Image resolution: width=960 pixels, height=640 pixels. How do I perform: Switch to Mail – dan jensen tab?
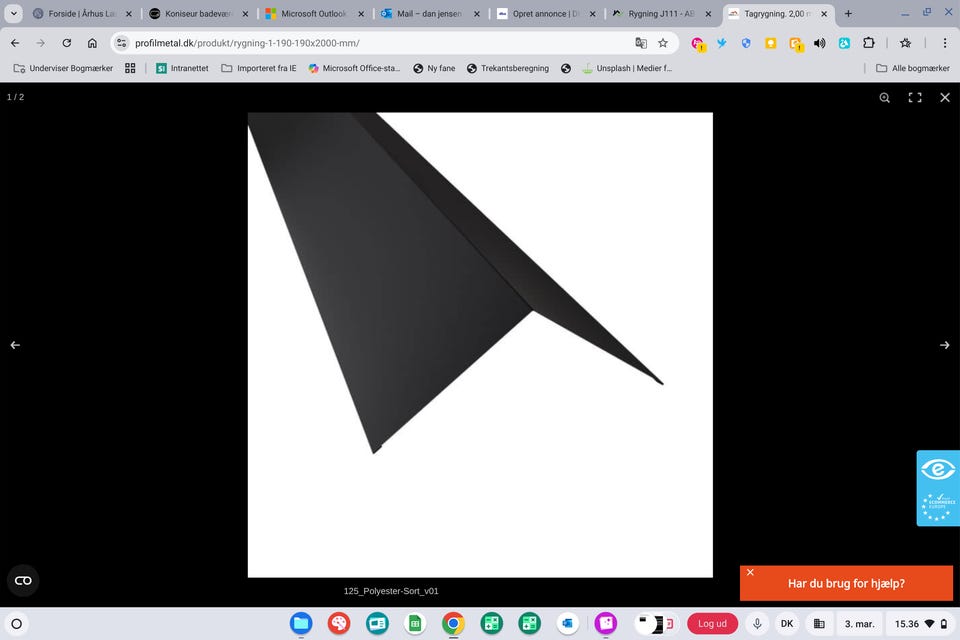click(430, 13)
